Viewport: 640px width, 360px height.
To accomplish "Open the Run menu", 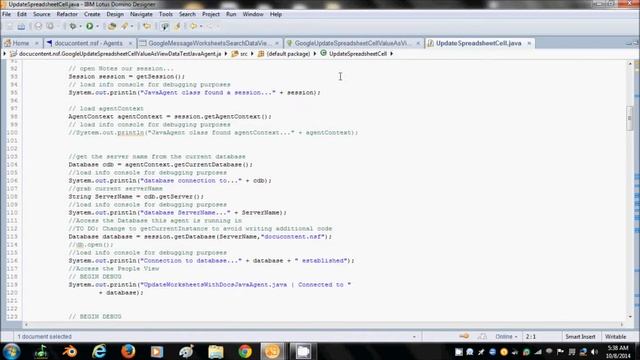I will click(231, 14).
